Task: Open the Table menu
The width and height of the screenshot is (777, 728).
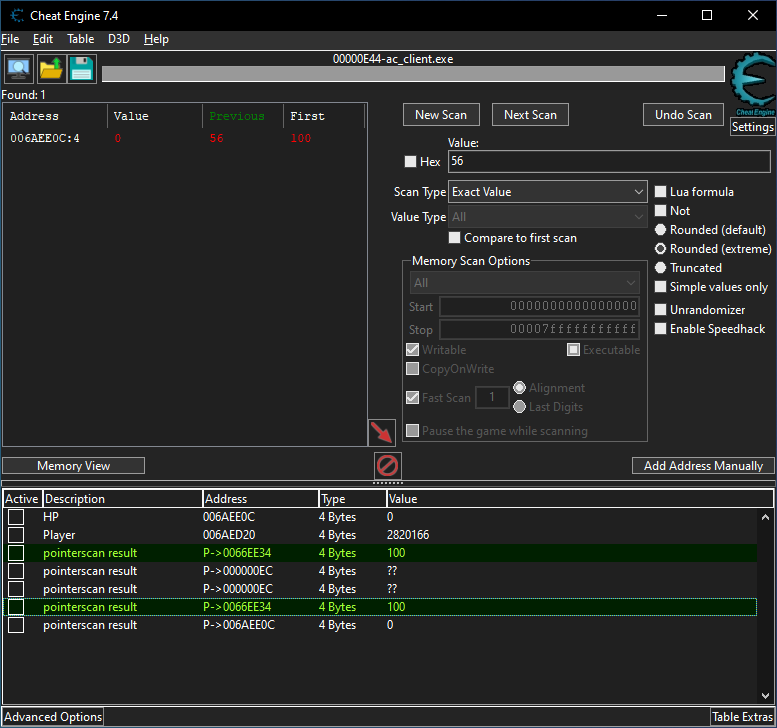Action: 80,39
